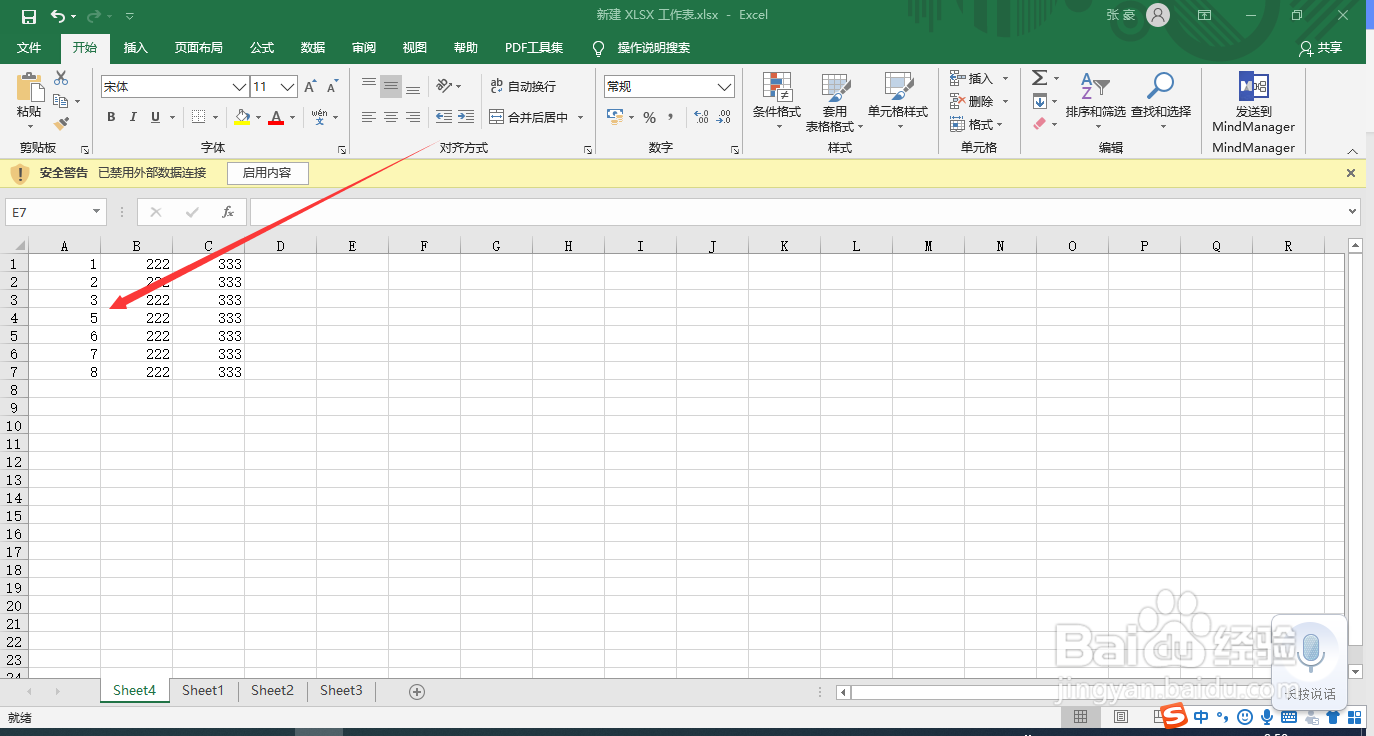Image resolution: width=1374 pixels, height=736 pixels.
Task: Click the Percent Style icon
Action: pyautogui.click(x=649, y=118)
